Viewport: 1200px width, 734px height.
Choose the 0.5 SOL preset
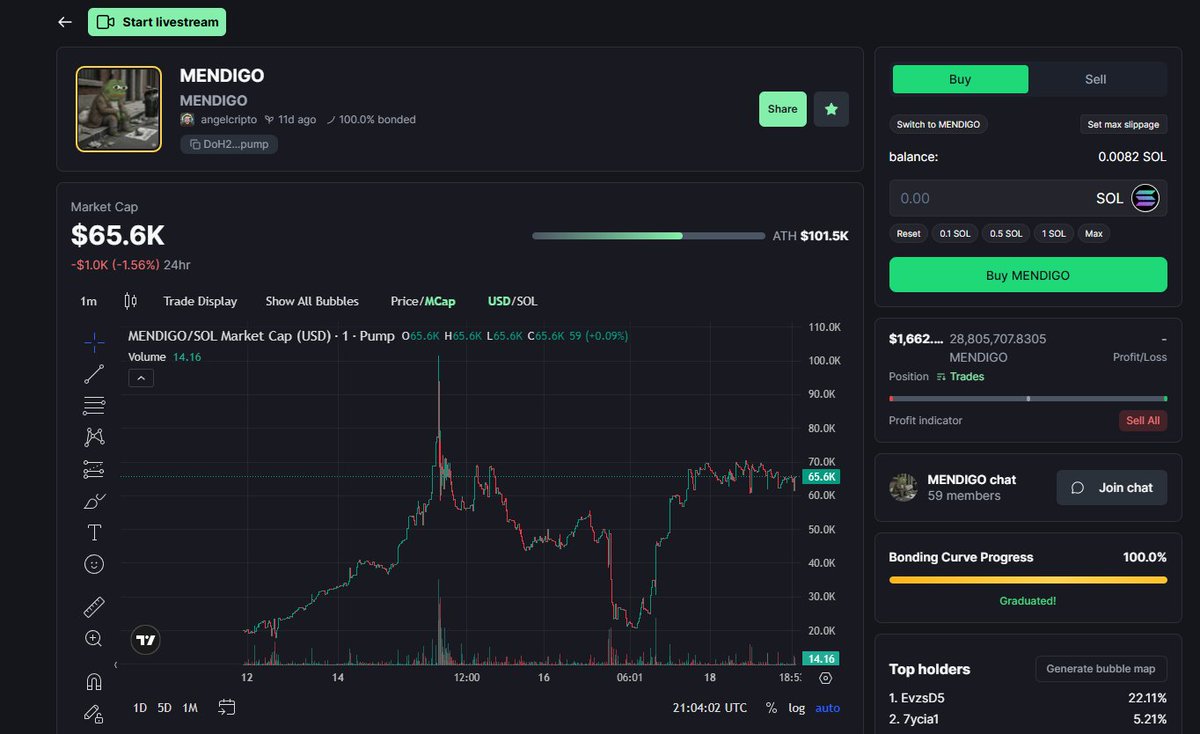pos(1006,233)
